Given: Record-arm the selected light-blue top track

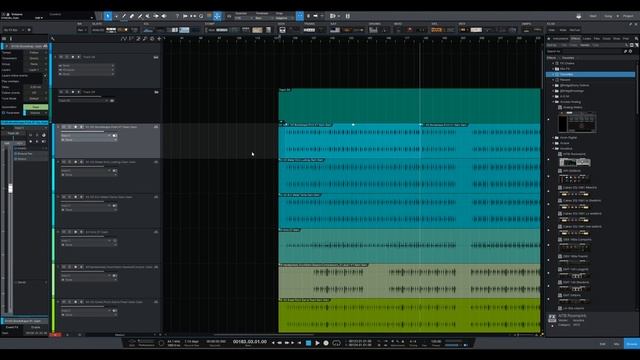Looking at the screenshot, I should pos(76,127).
